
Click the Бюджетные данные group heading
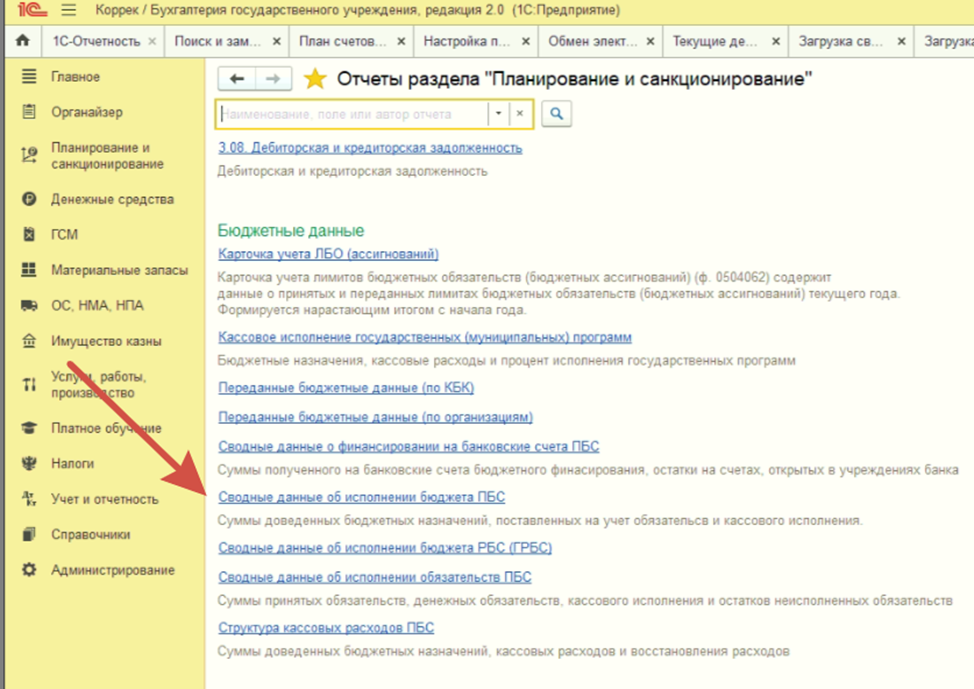(x=291, y=230)
